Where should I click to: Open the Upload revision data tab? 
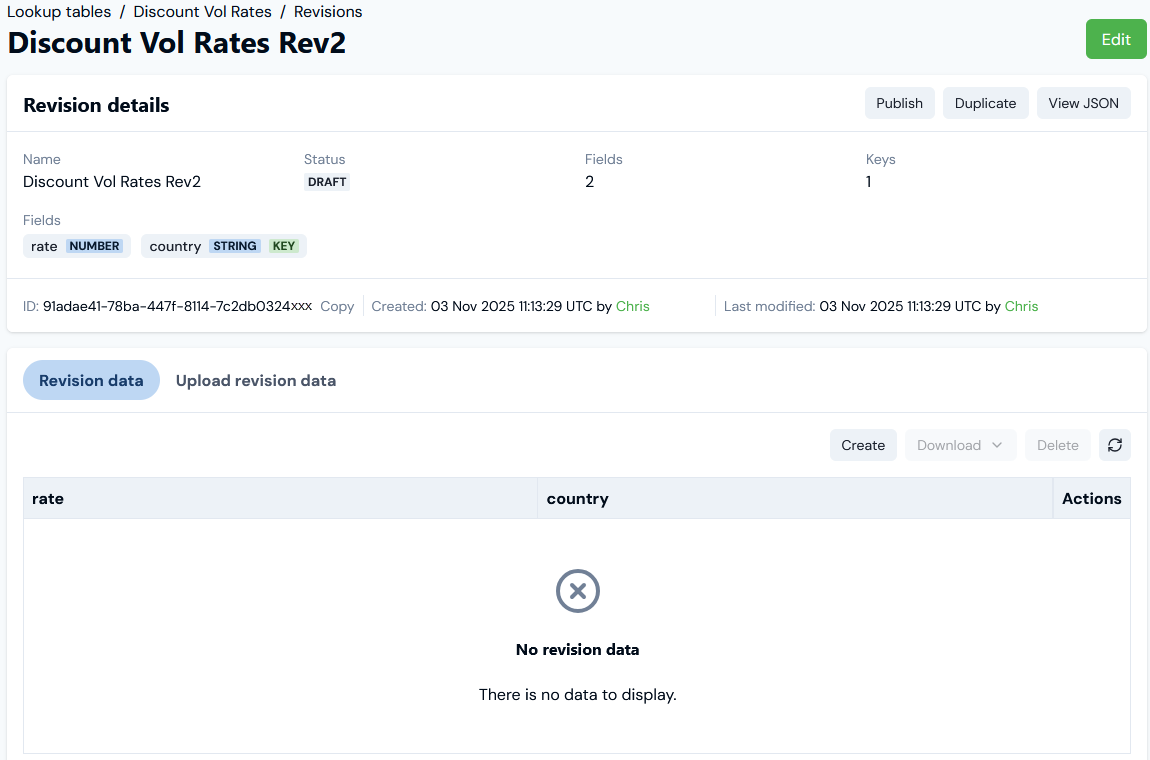pyautogui.click(x=255, y=380)
